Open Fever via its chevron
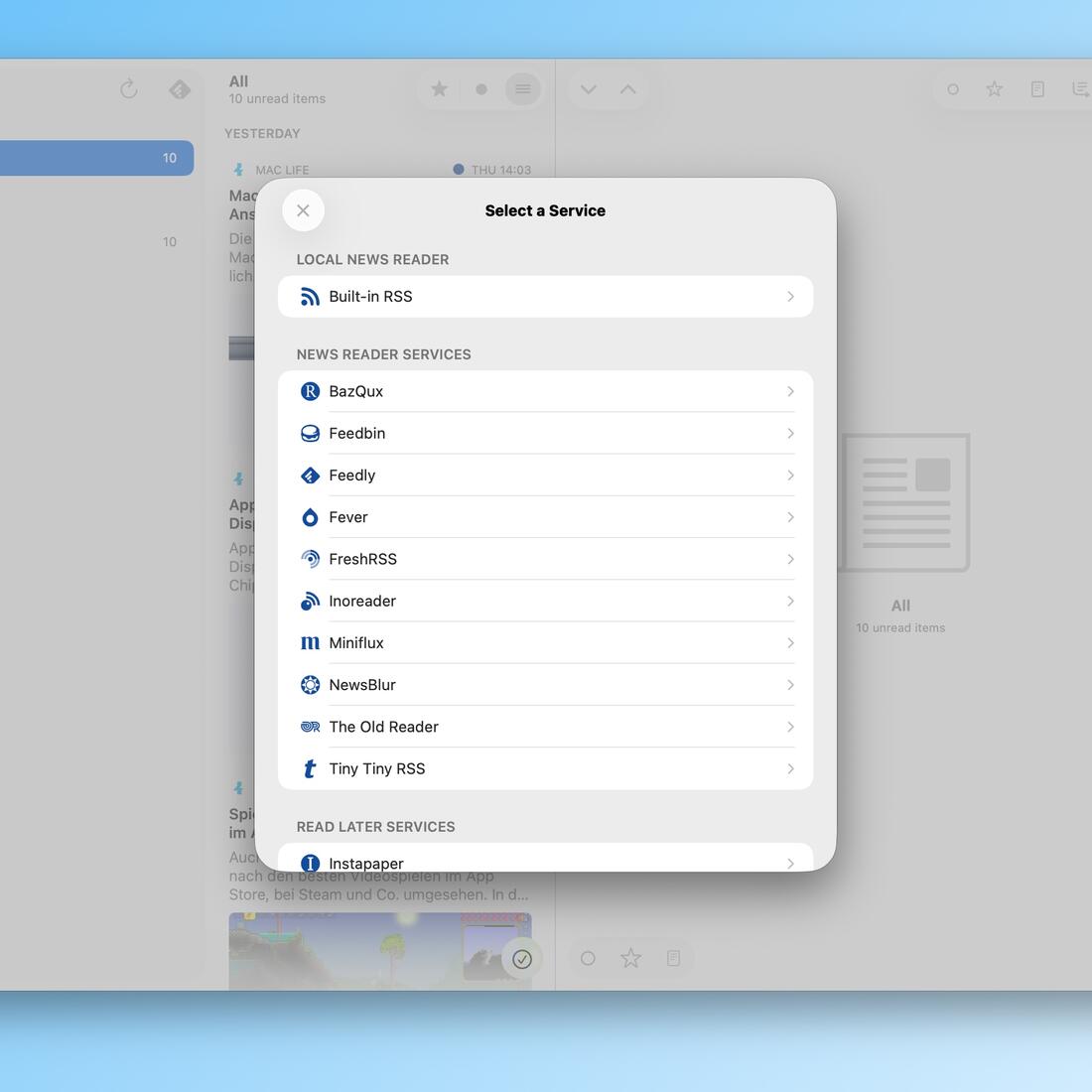Image resolution: width=1092 pixels, height=1092 pixels. pos(790,517)
